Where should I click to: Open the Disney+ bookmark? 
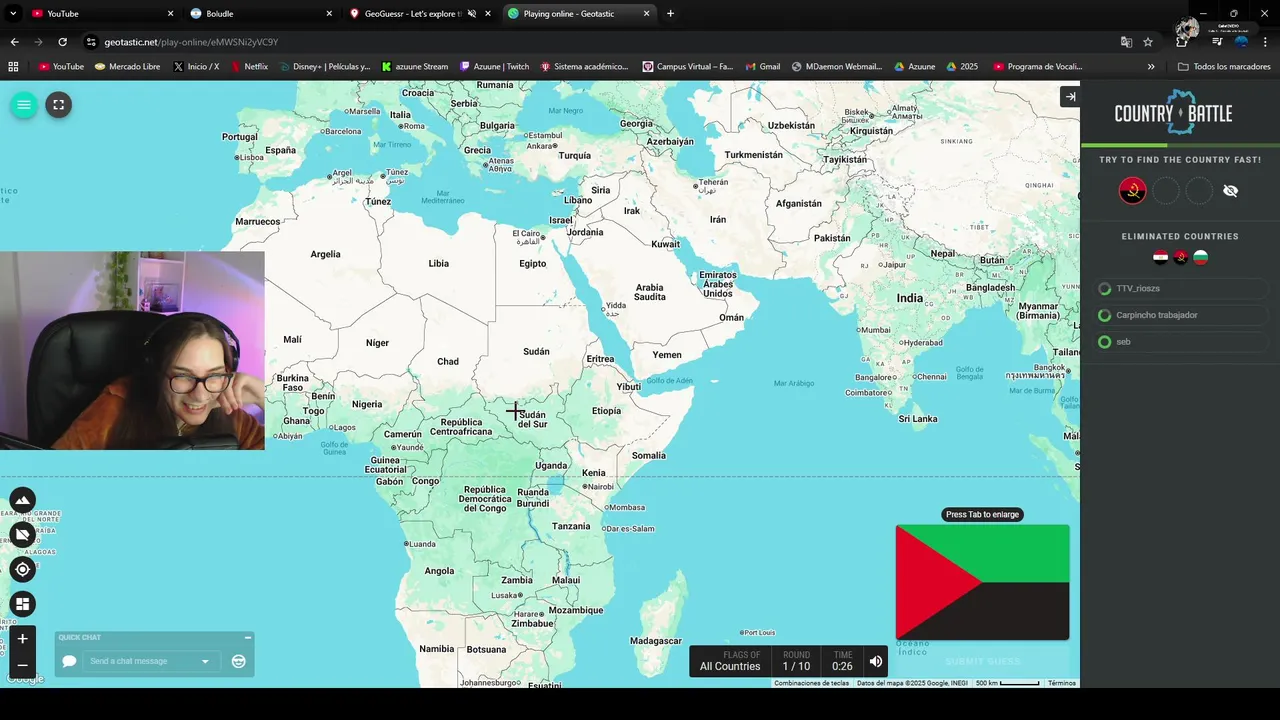coord(324,67)
